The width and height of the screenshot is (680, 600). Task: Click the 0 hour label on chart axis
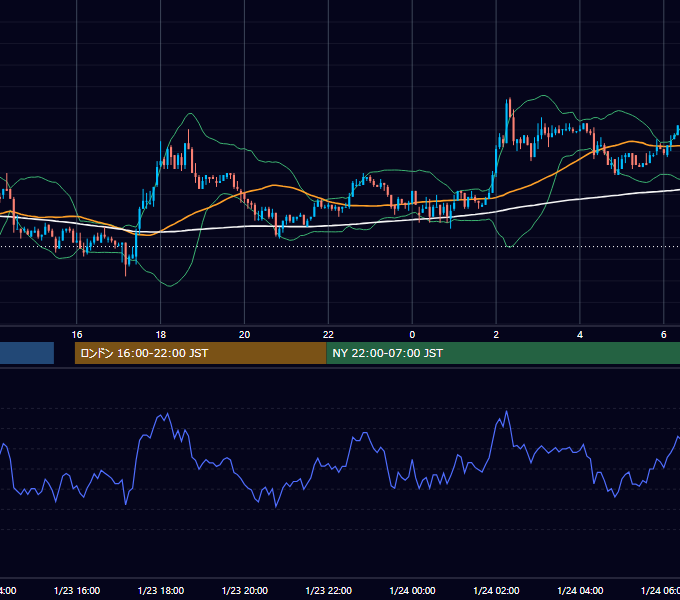(412, 335)
